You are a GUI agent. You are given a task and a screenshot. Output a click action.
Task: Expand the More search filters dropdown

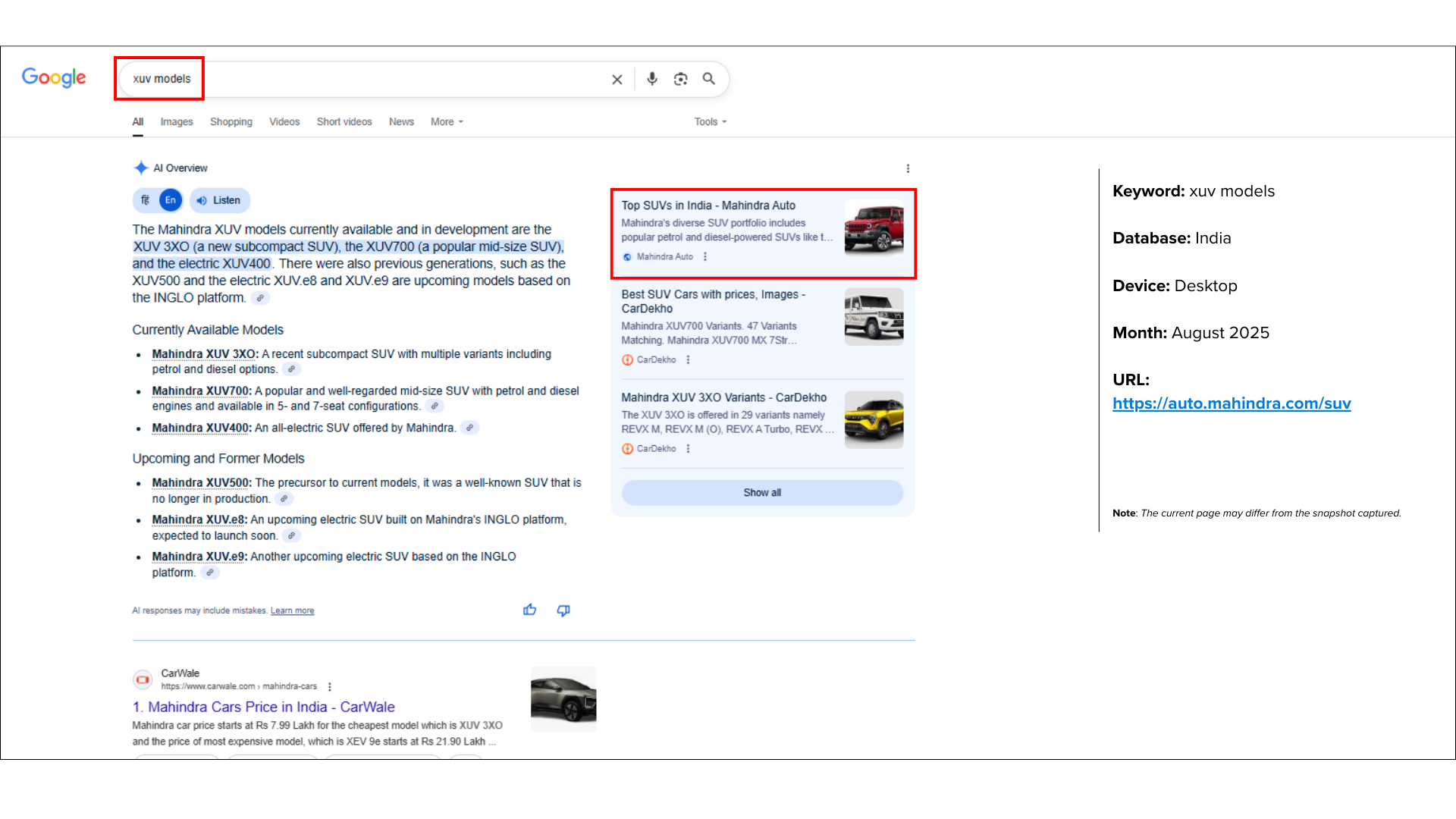click(447, 122)
